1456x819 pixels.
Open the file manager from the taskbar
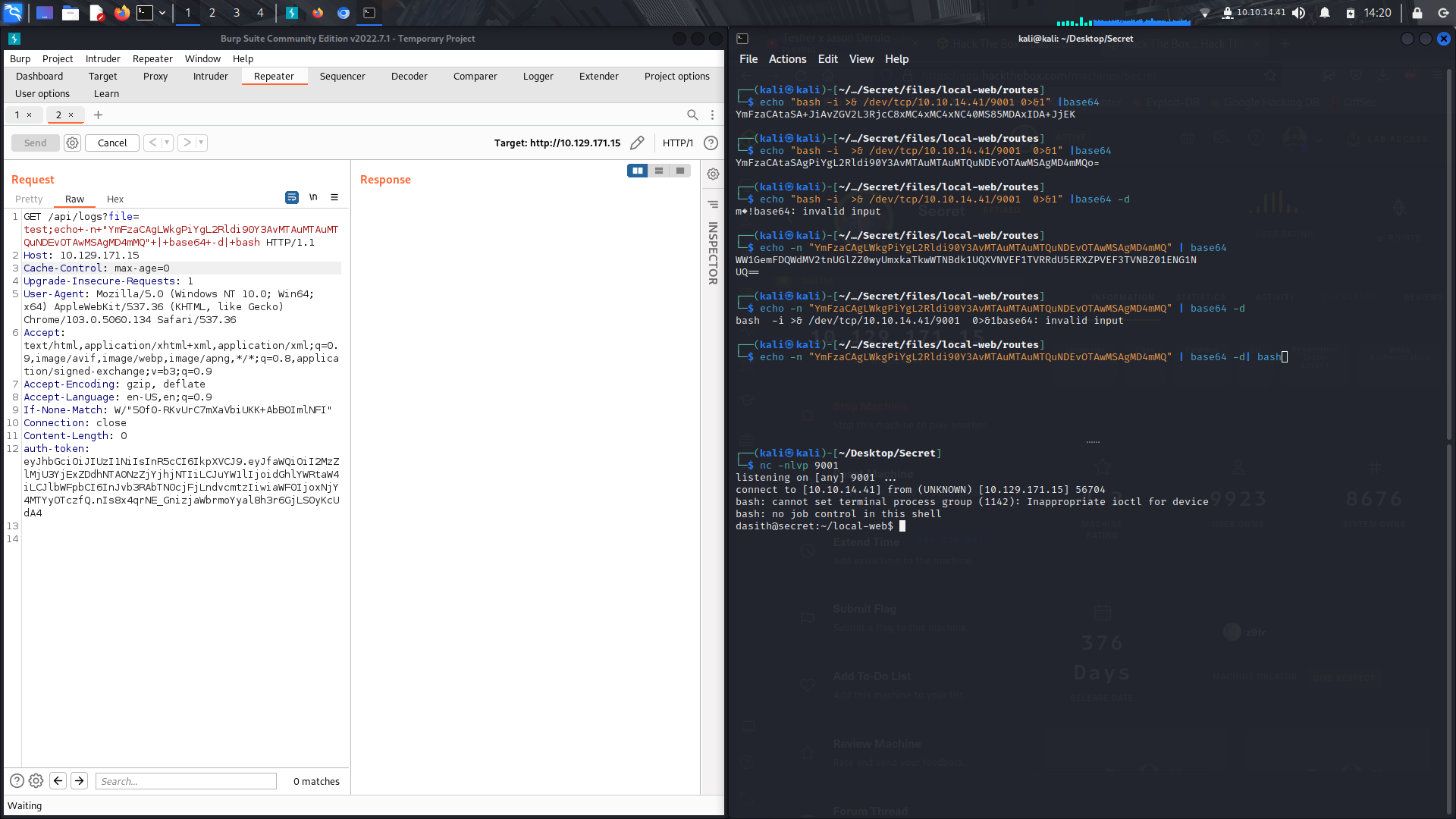[x=71, y=13]
